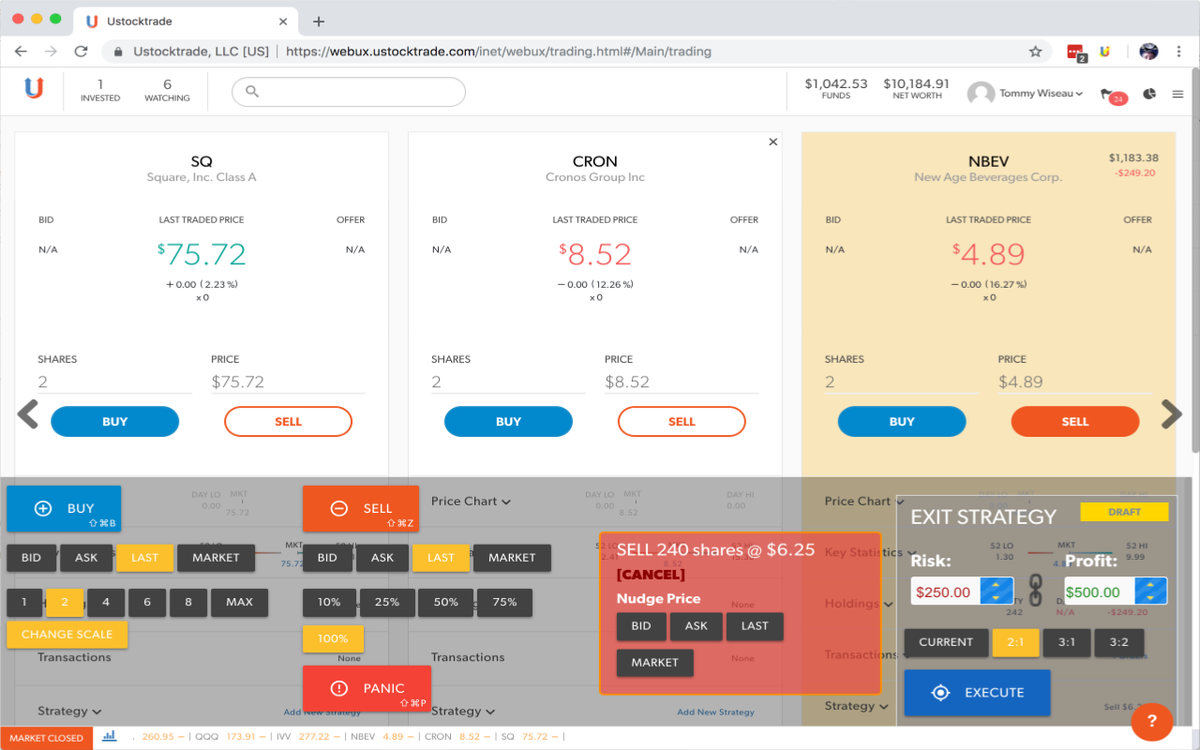Close the CRON card with X

(773, 142)
